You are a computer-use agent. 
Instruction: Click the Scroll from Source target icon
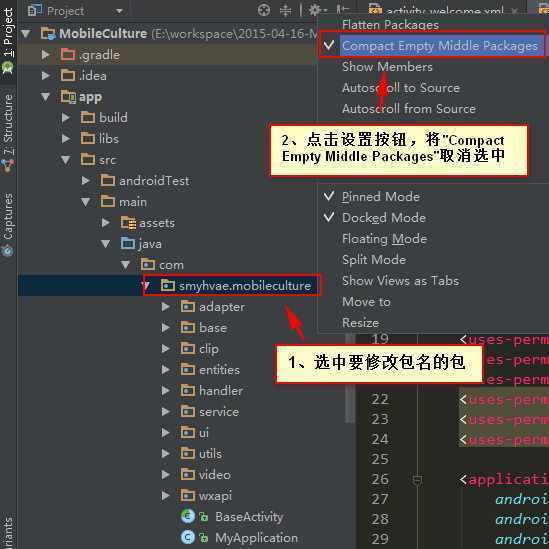point(264,10)
